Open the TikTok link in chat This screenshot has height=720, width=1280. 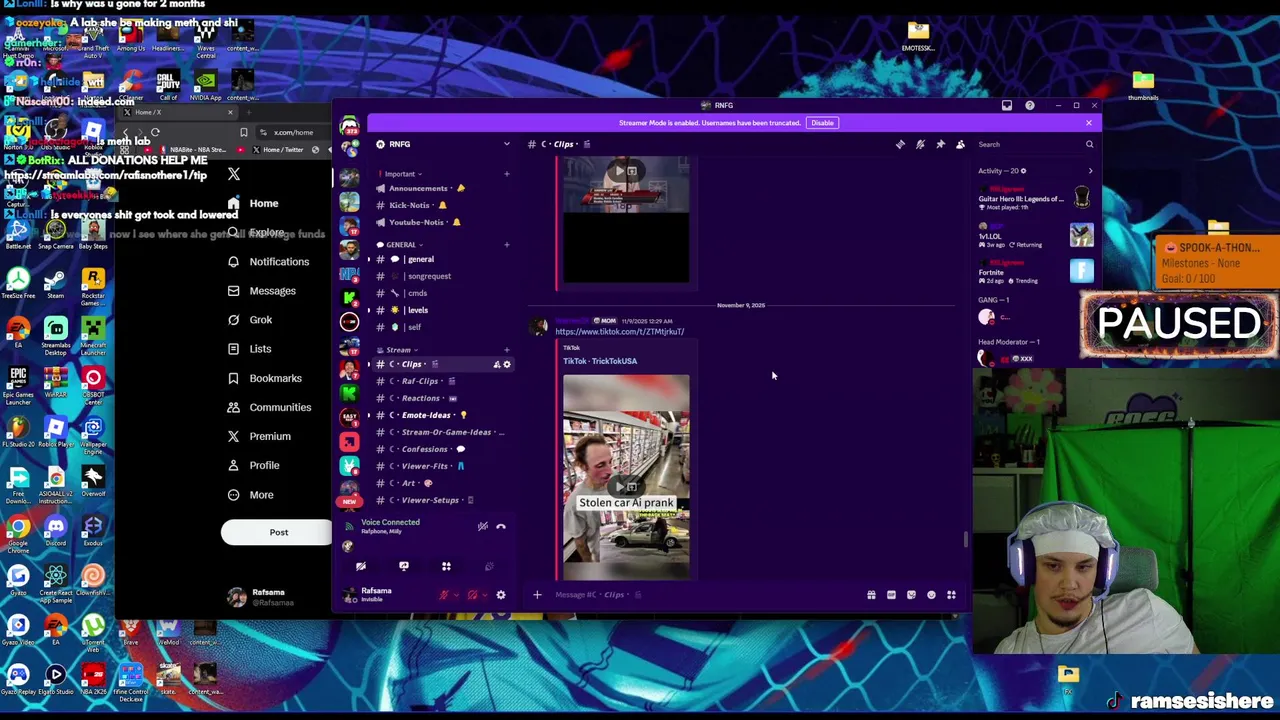click(620, 332)
